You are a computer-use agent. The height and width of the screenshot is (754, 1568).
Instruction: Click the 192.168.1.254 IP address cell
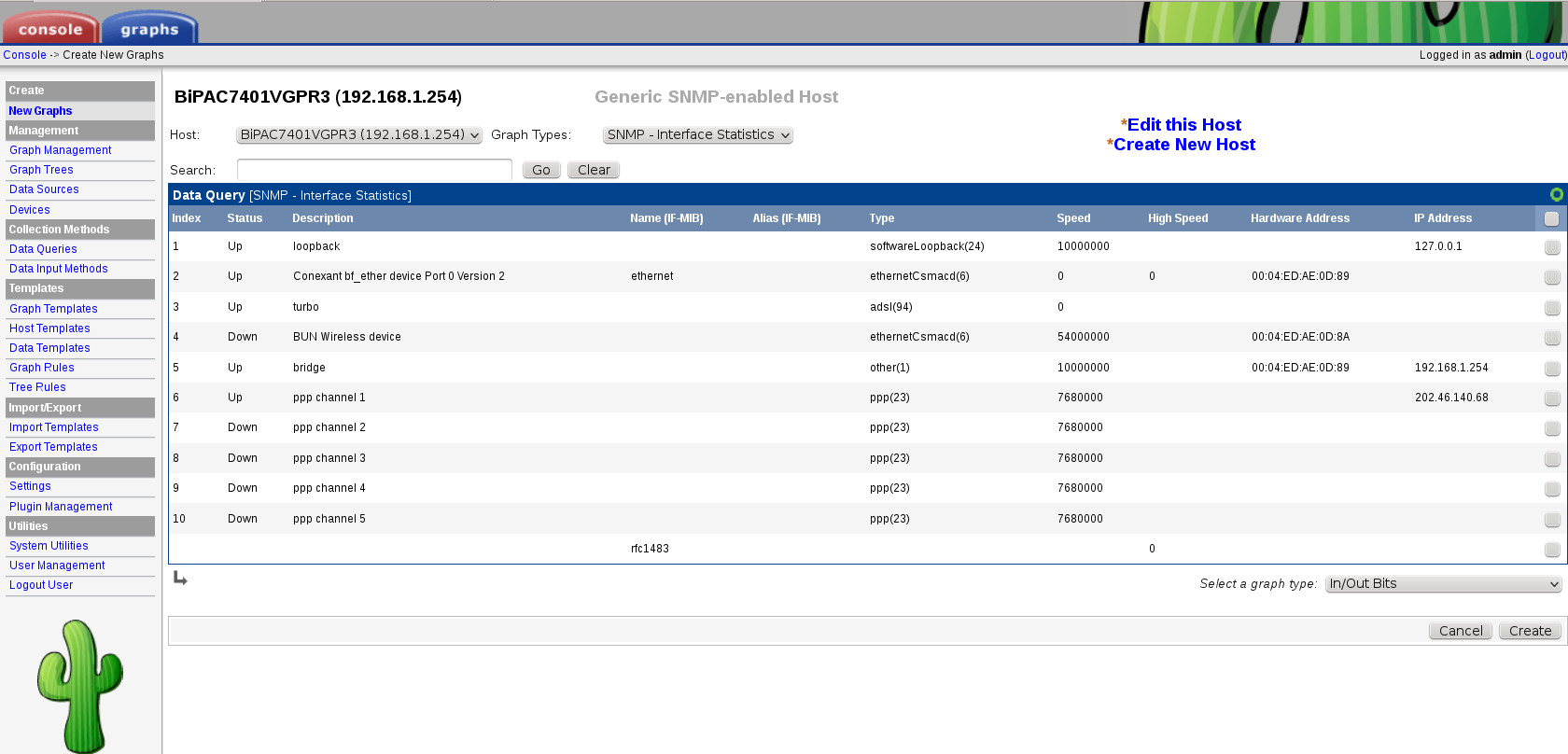[x=1451, y=368]
